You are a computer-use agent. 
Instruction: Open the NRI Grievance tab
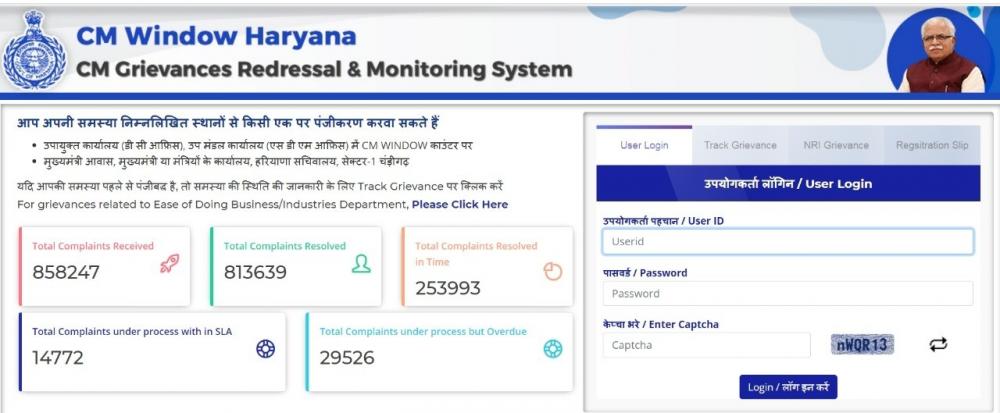coord(836,145)
